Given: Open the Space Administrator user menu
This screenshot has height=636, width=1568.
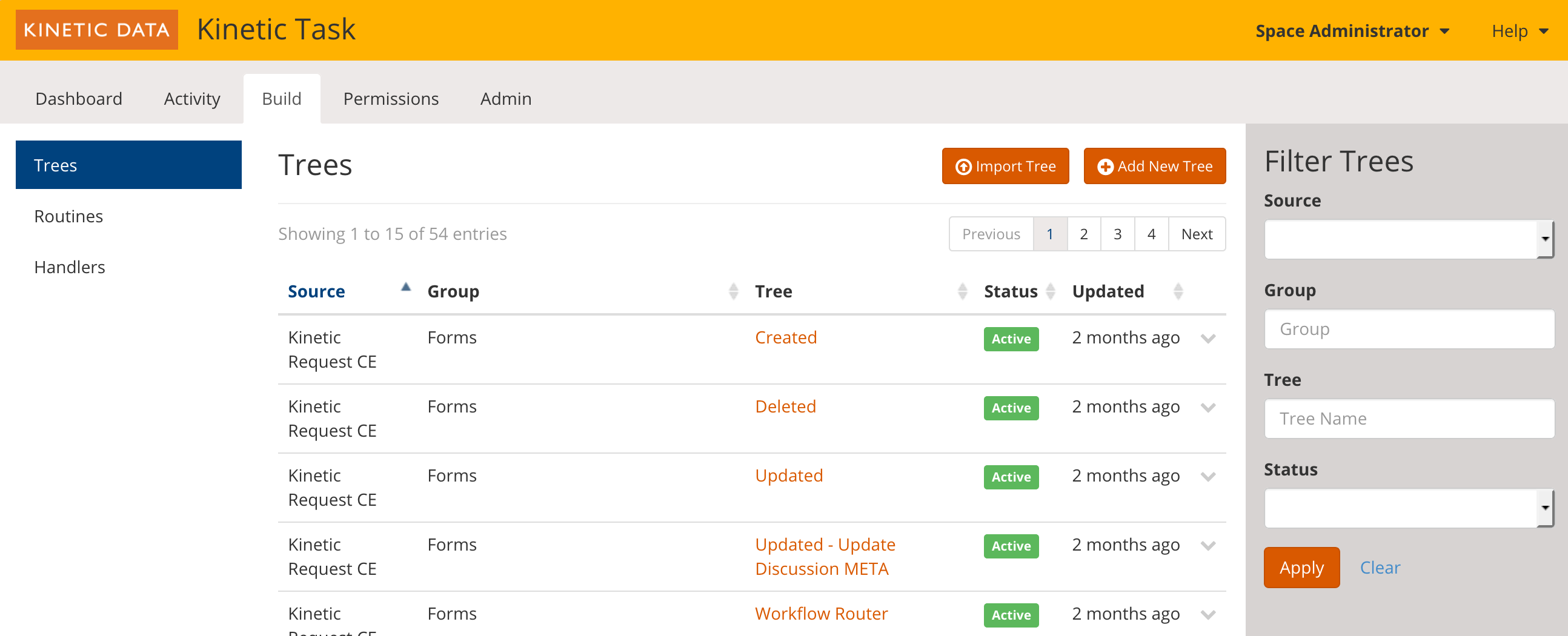Looking at the screenshot, I should tap(1352, 30).
